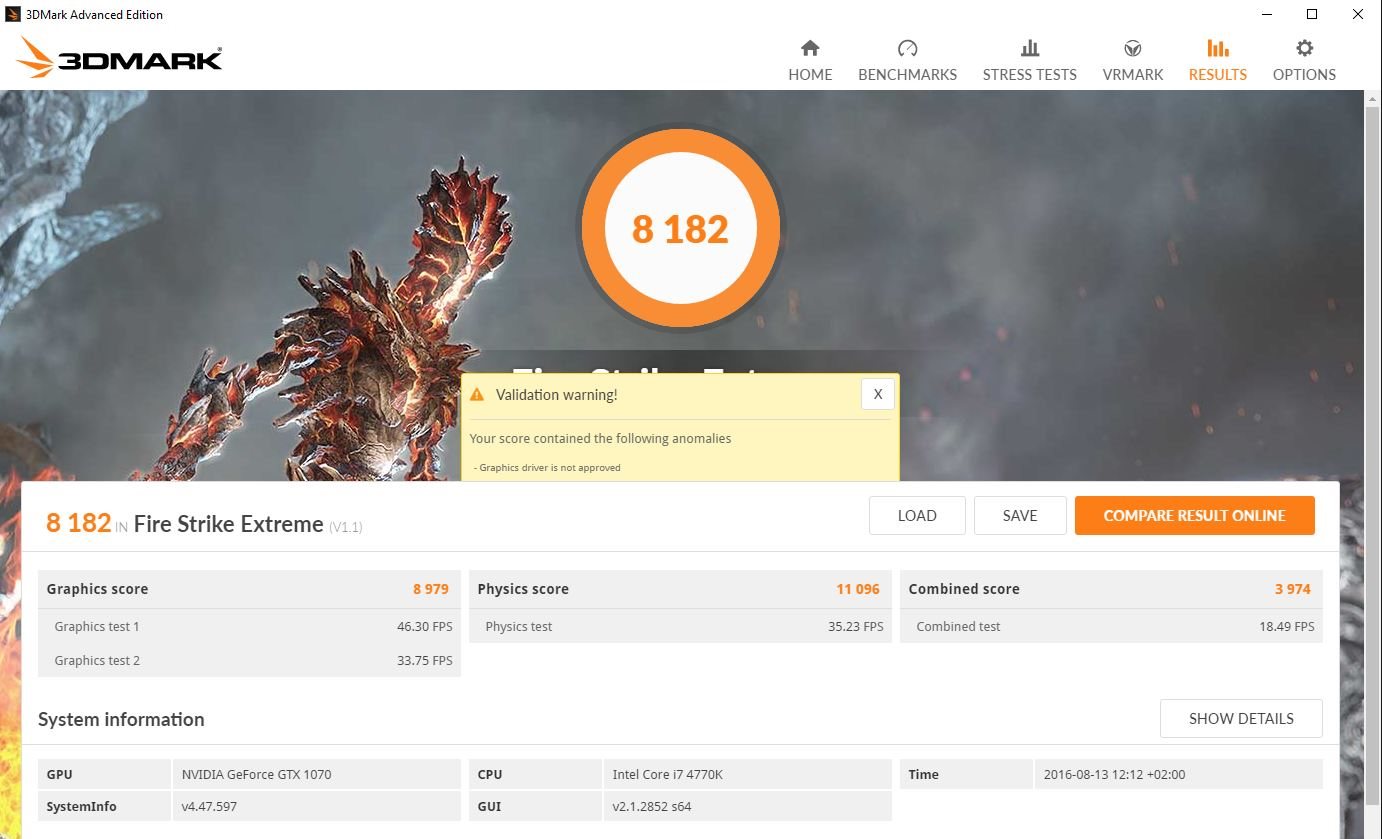Click the Combined score header label
The height and width of the screenshot is (839, 1382).
coord(964,589)
